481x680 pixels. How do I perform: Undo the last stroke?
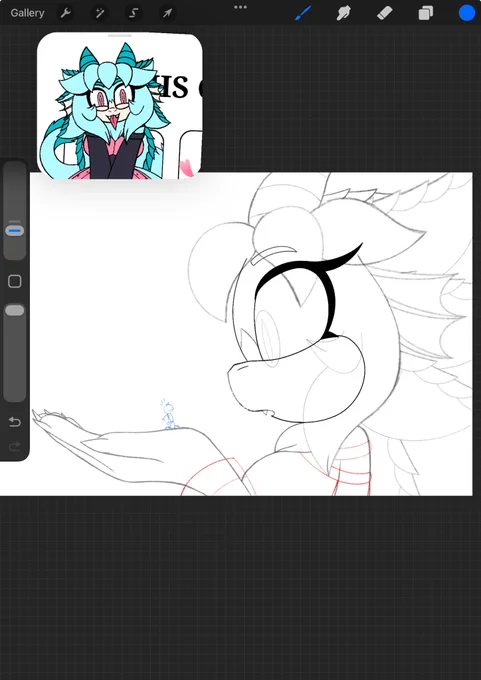[15, 421]
